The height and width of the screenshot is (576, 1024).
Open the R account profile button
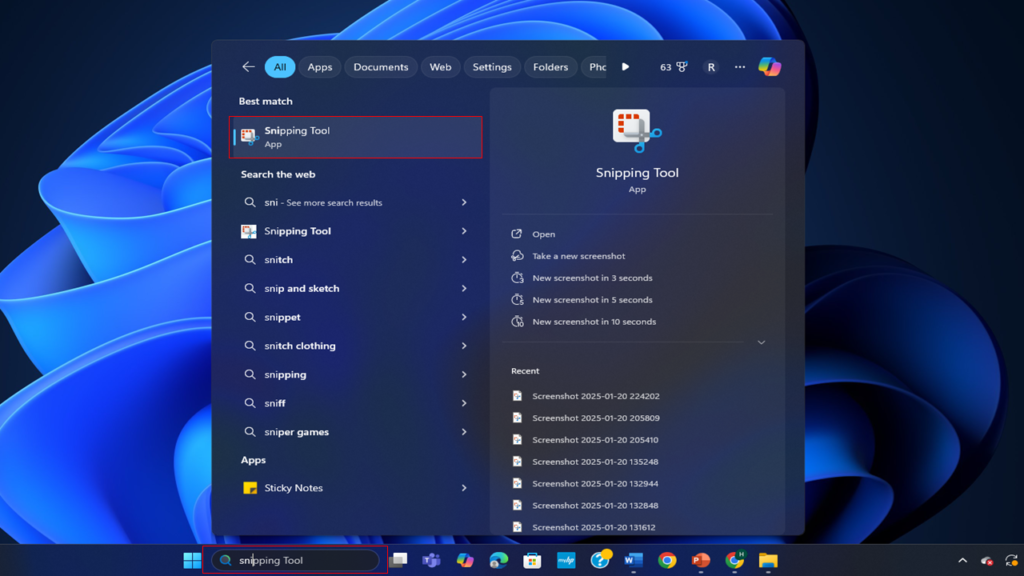point(711,67)
